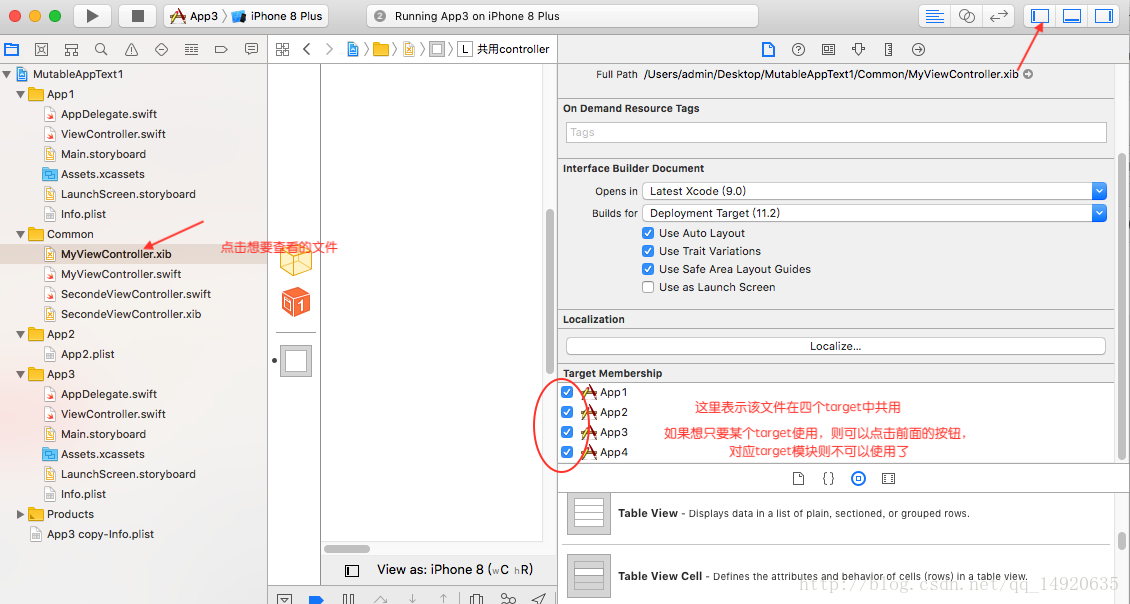The width and height of the screenshot is (1130, 604).
Task: Toggle the debug area panel
Action: point(1072,16)
